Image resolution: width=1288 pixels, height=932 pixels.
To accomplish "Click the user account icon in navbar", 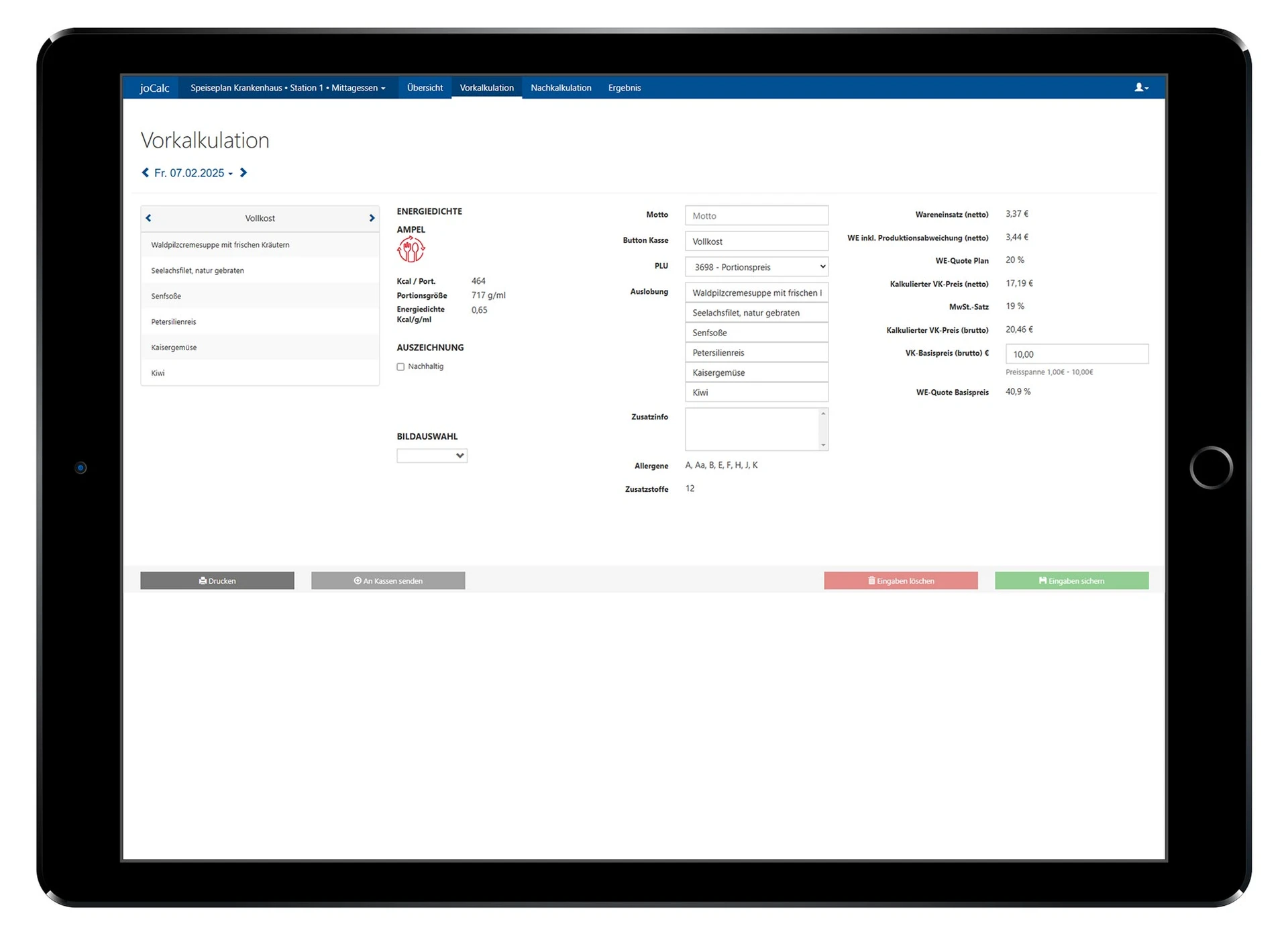I will tap(1140, 88).
